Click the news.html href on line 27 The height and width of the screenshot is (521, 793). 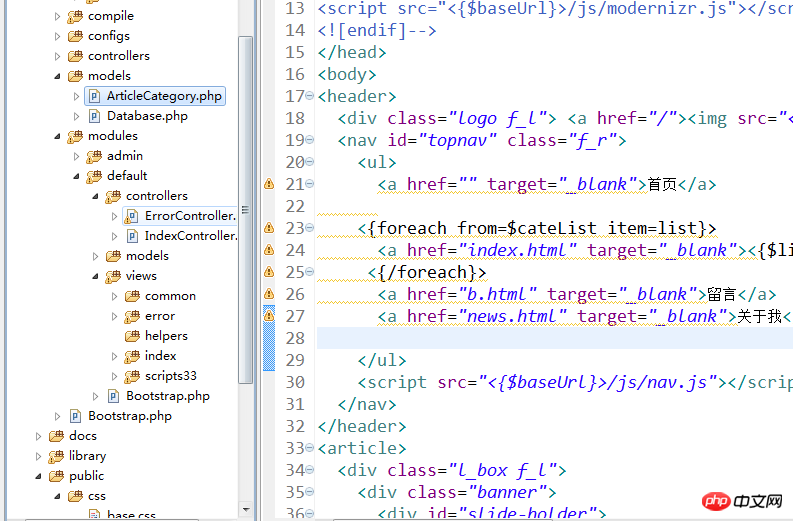(x=513, y=316)
